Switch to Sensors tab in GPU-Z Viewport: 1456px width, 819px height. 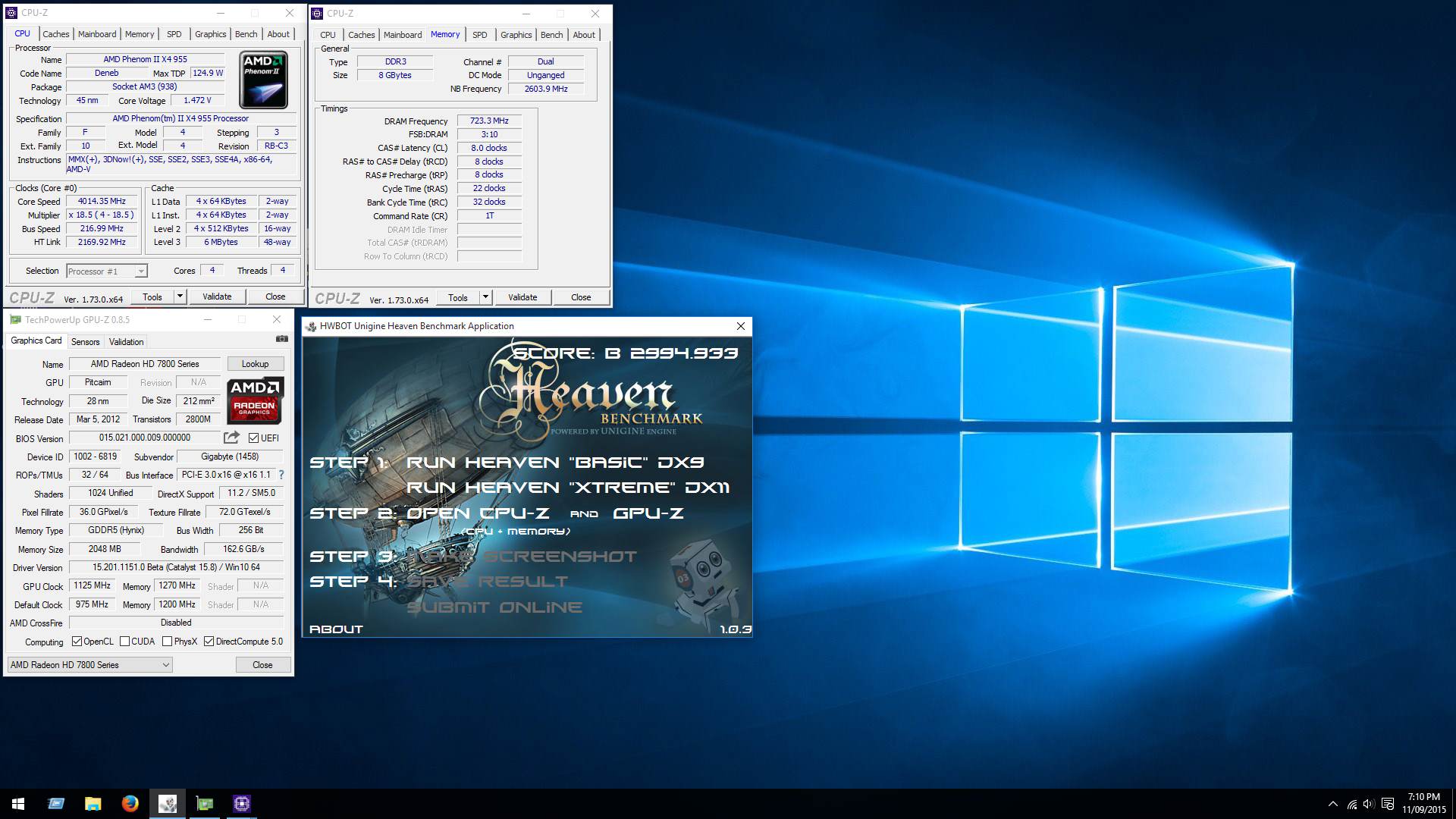pyautogui.click(x=85, y=342)
